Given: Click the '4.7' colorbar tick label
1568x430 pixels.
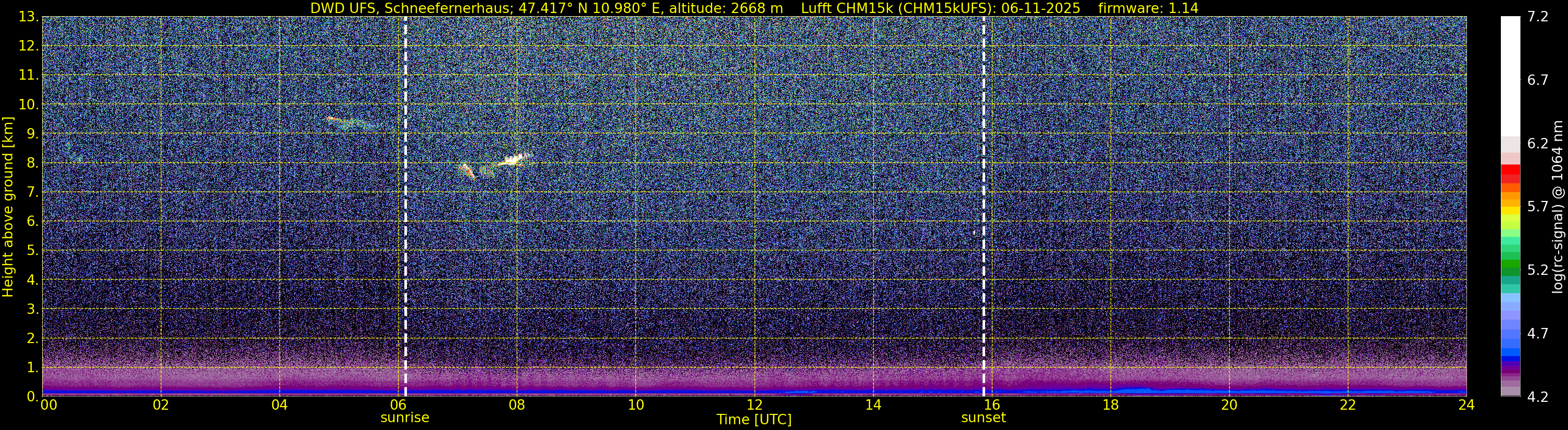Looking at the screenshot, I should [1538, 334].
